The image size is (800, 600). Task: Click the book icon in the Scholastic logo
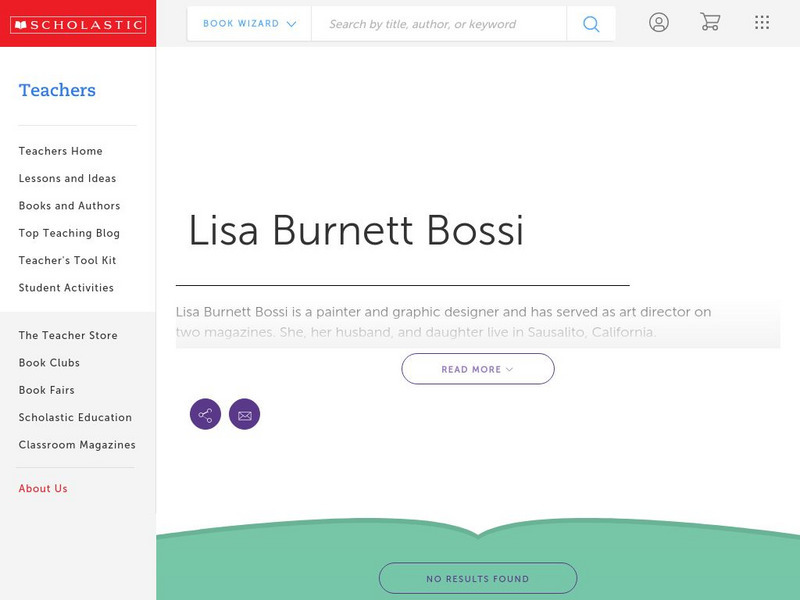pyautogui.click(x=23, y=22)
